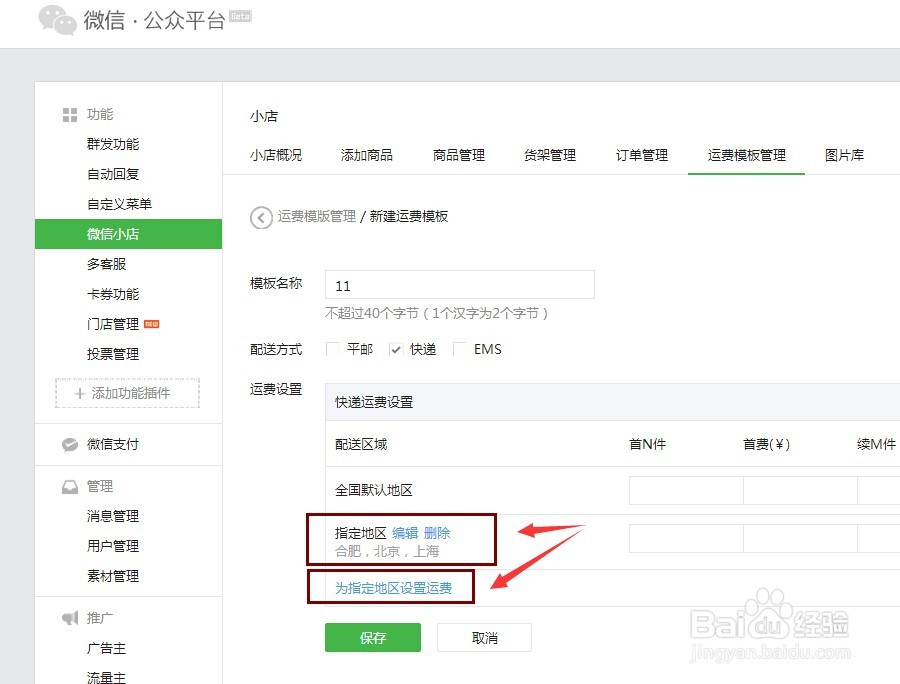Image resolution: width=900 pixels, height=684 pixels.
Task: Open 门店管理 in sidebar
Action: (x=113, y=324)
